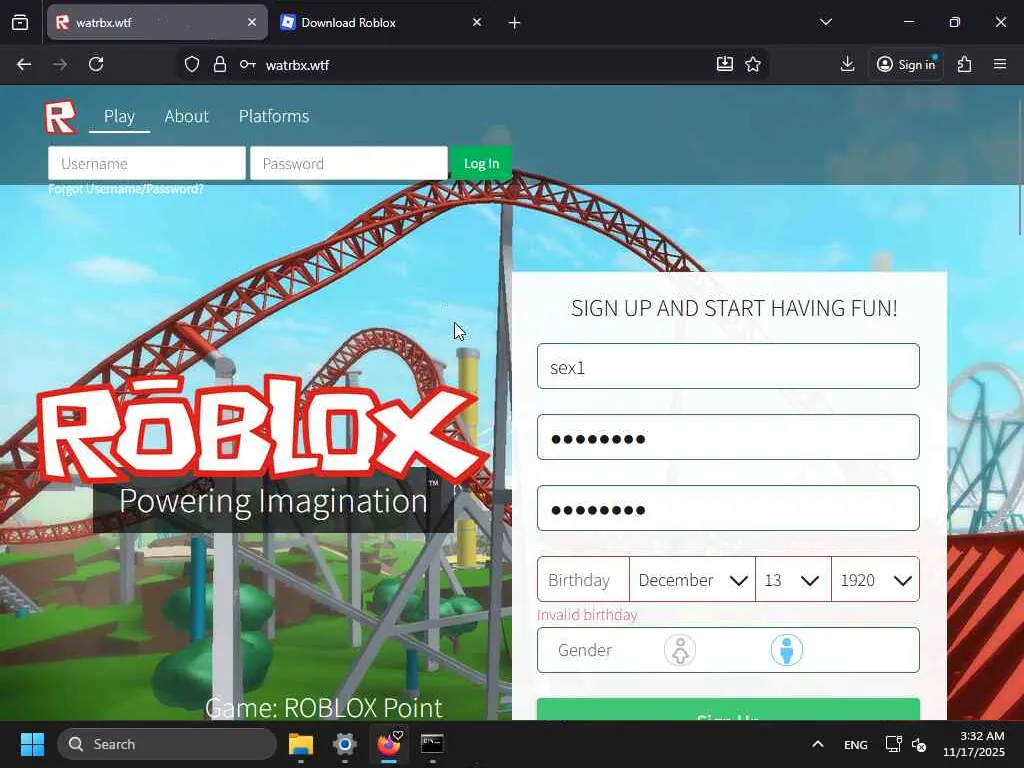Open the Downloads panel
The image size is (1024, 768).
pyautogui.click(x=847, y=64)
